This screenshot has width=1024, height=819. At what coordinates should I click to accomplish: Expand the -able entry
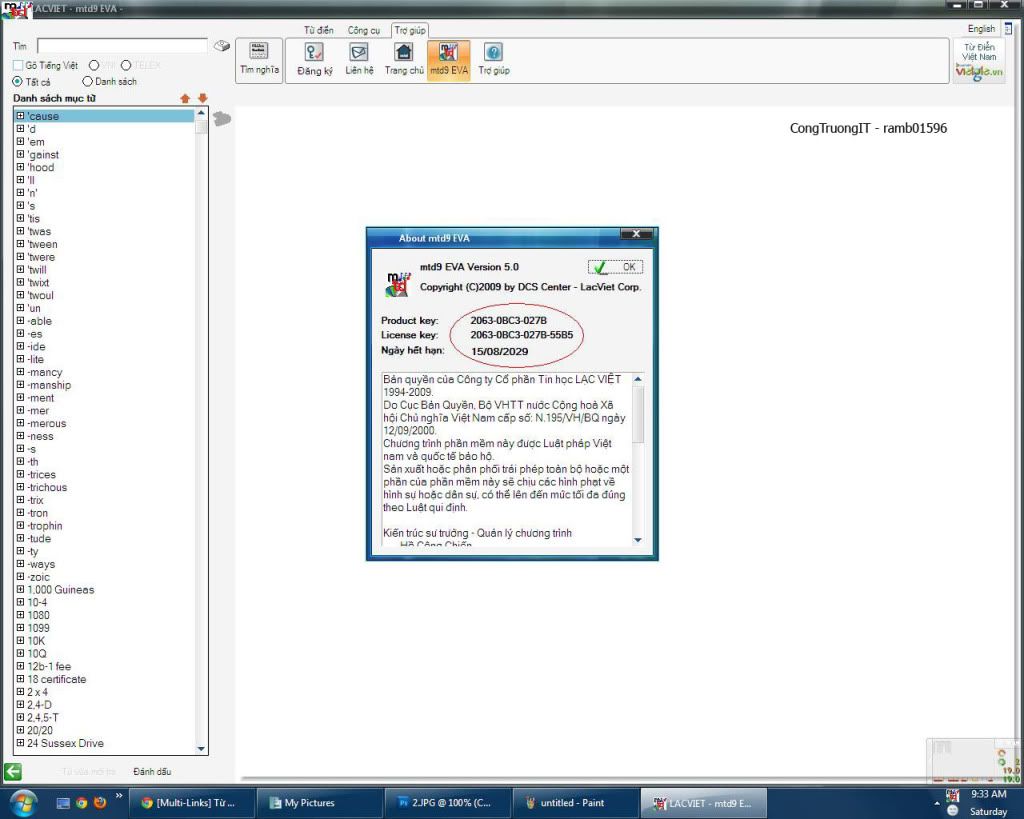pyautogui.click(x=20, y=321)
